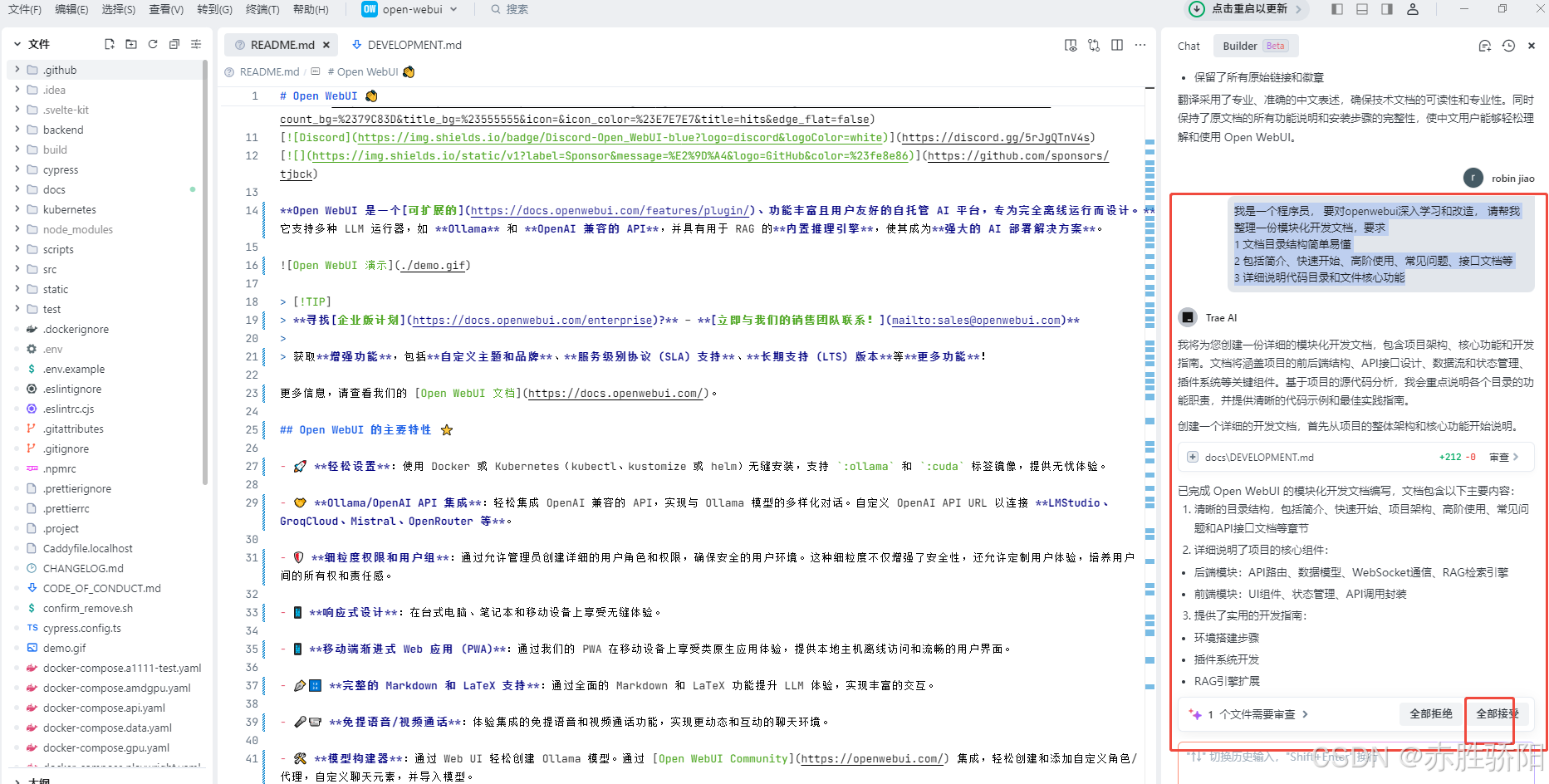1549x784 pixels.
Task: Open editor more actions menu
Action: 1140,45
